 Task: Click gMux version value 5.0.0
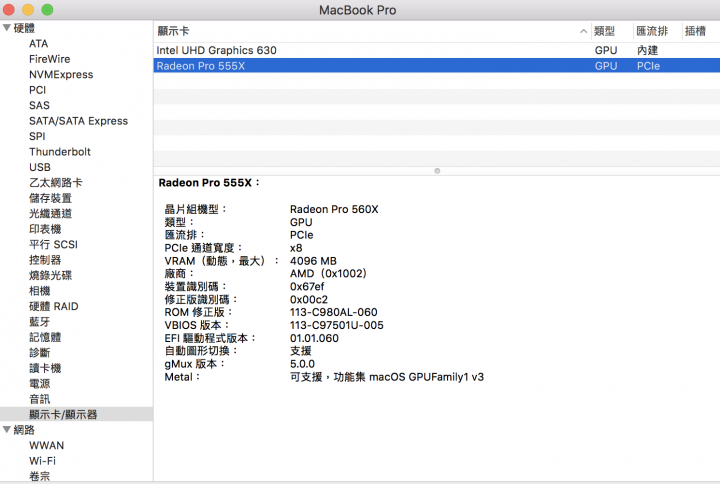point(302,364)
